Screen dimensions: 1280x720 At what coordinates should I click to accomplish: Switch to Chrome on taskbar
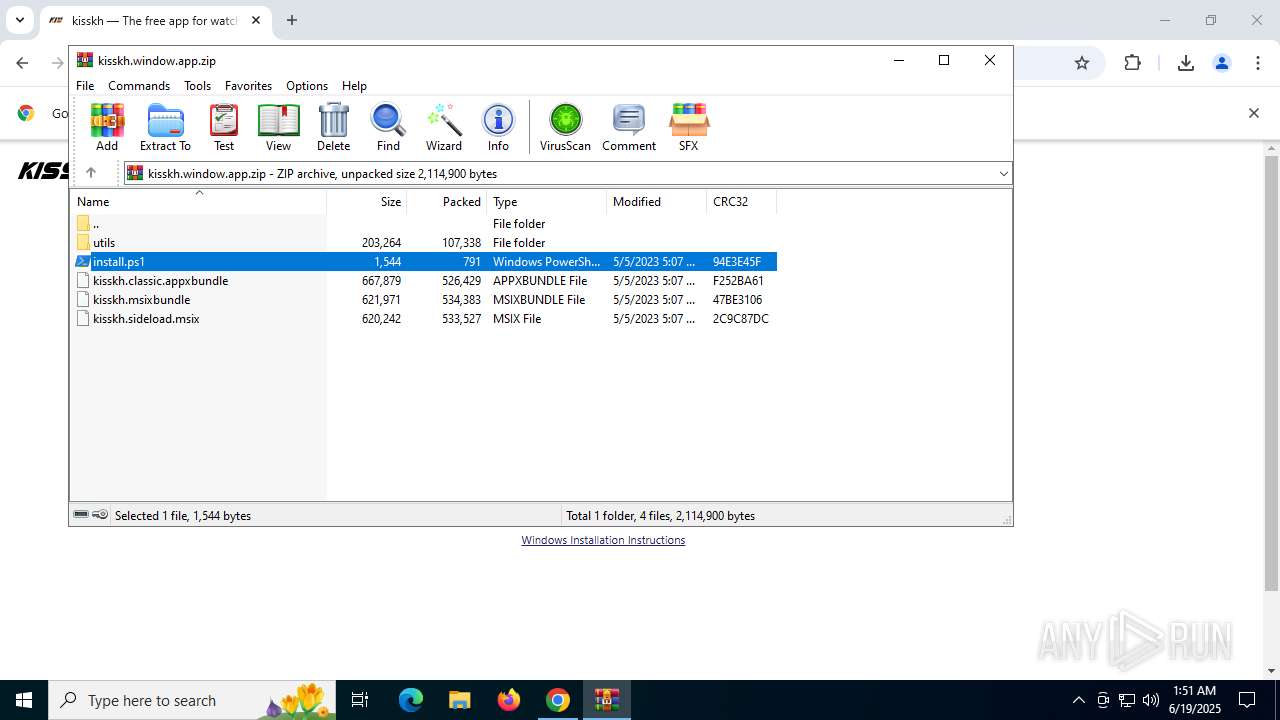click(x=558, y=700)
